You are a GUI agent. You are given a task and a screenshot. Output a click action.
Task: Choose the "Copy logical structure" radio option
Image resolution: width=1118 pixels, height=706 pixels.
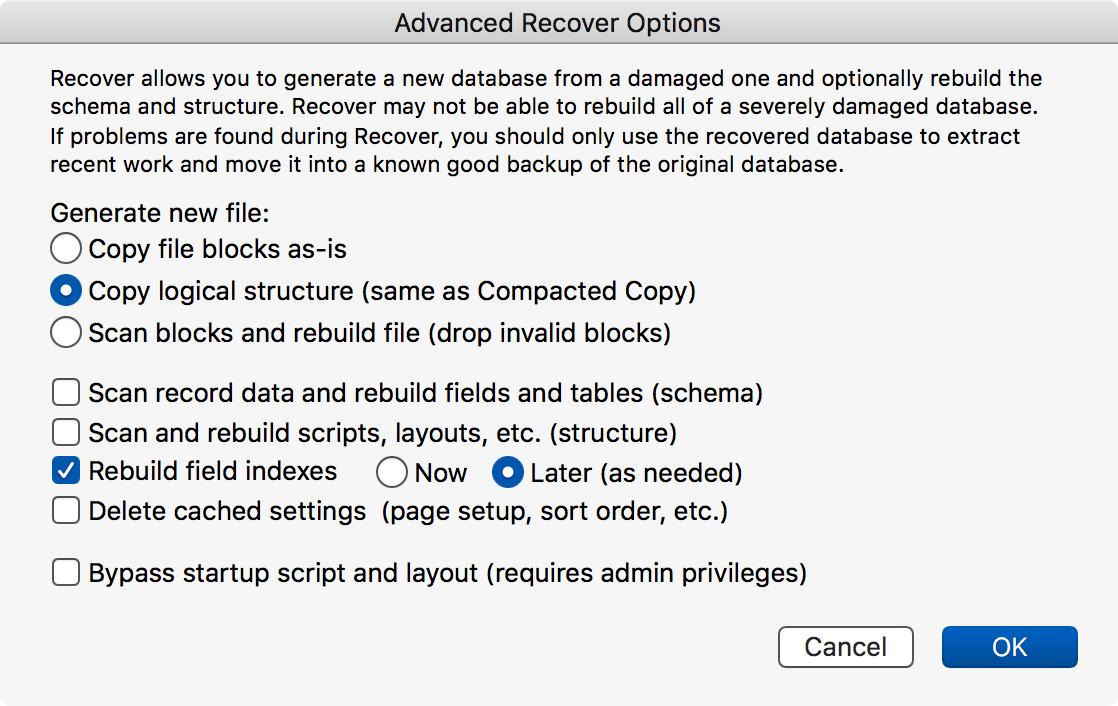point(66,291)
